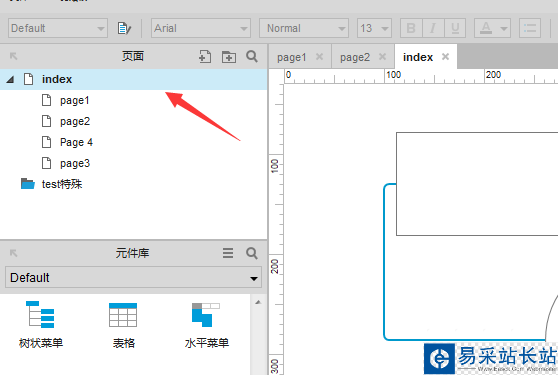Click the library scrollbar up arrow

coord(258,302)
